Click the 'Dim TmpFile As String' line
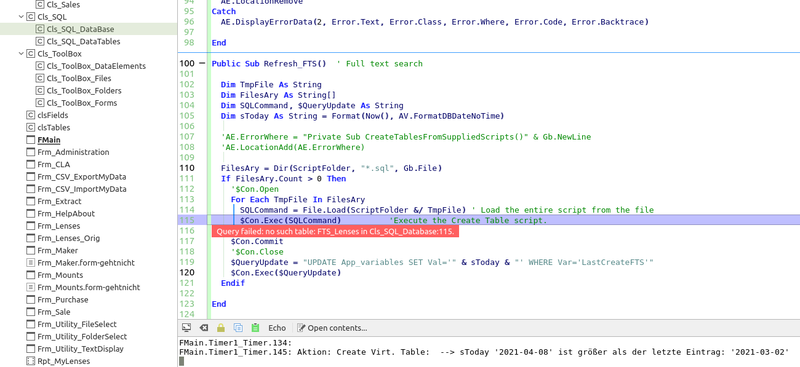This screenshot has width=800, height=367. click(271, 85)
